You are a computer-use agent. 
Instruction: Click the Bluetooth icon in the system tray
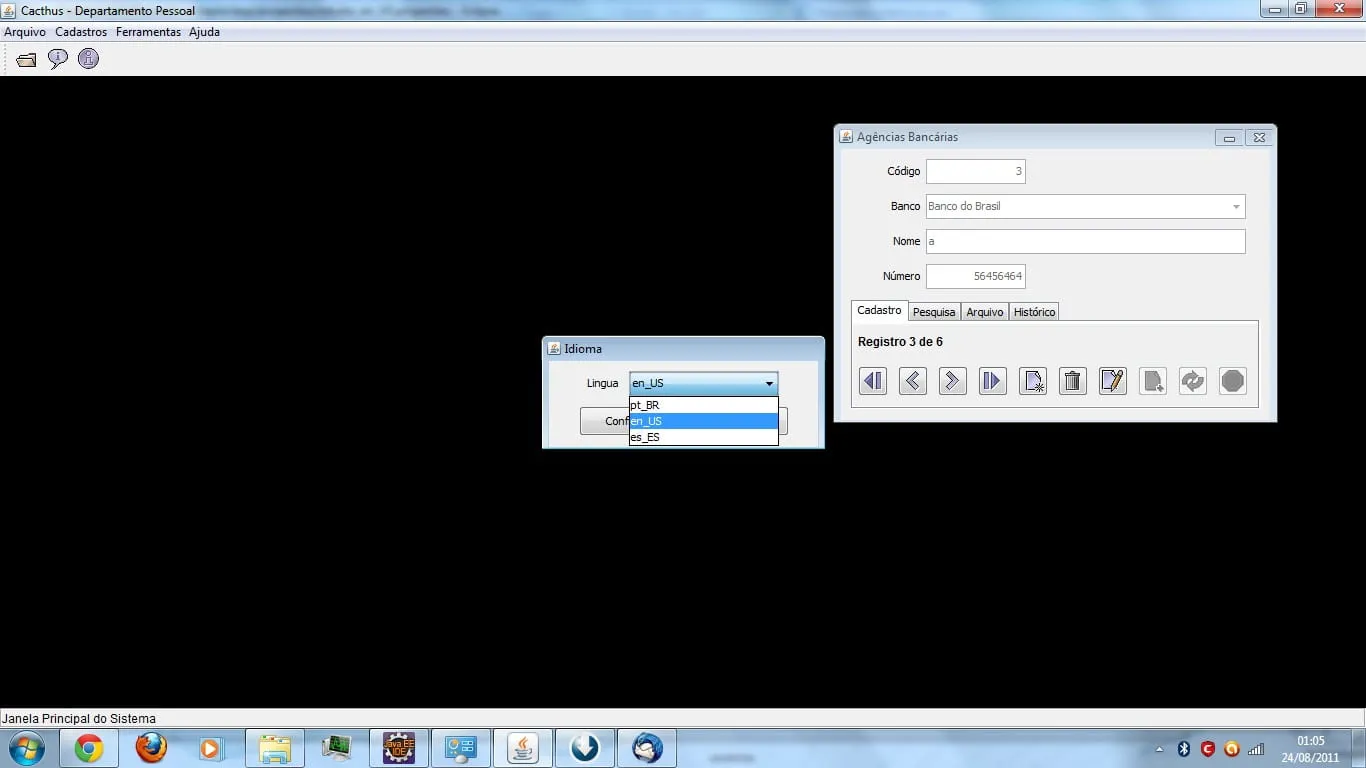coord(1184,749)
